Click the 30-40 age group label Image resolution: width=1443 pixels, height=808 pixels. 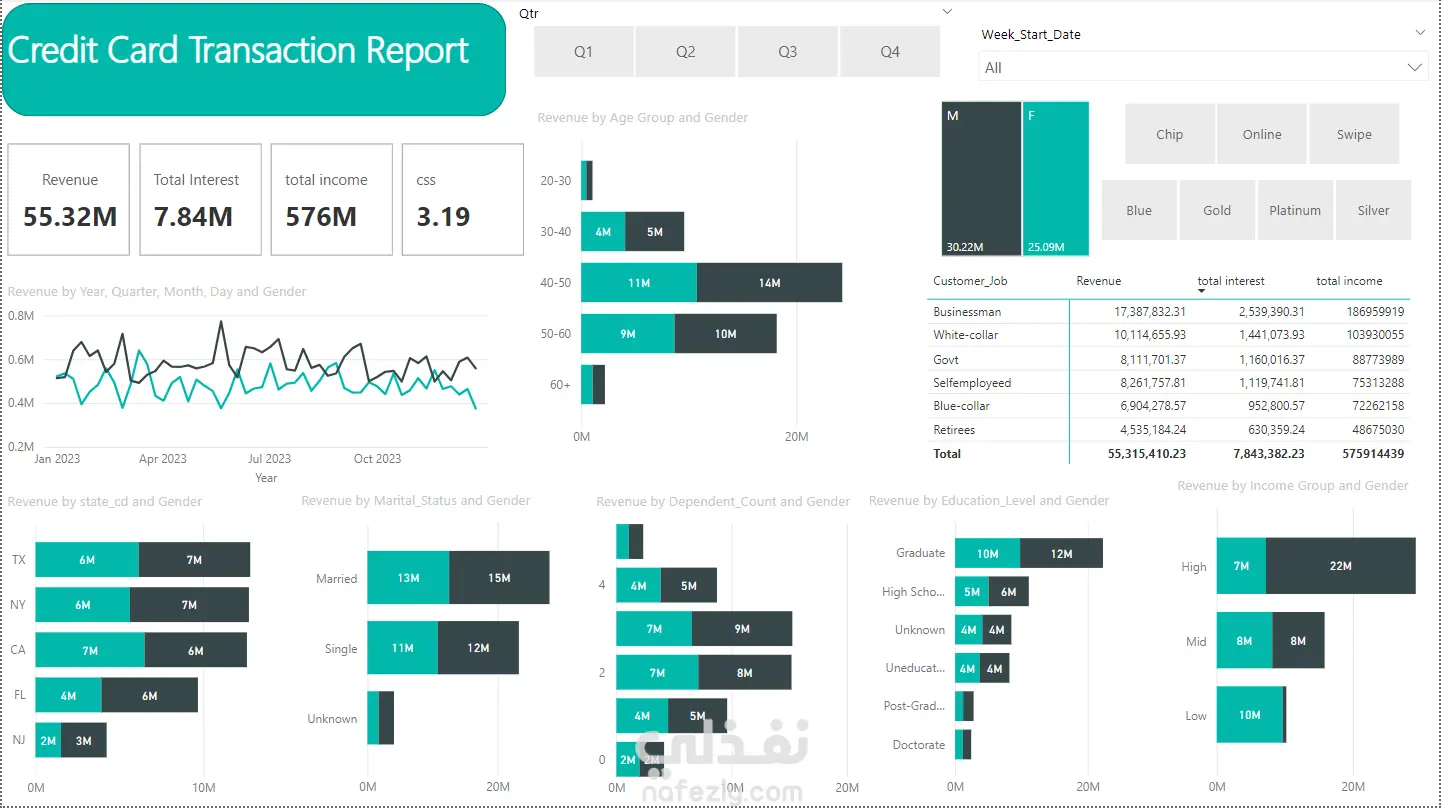click(555, 231)
